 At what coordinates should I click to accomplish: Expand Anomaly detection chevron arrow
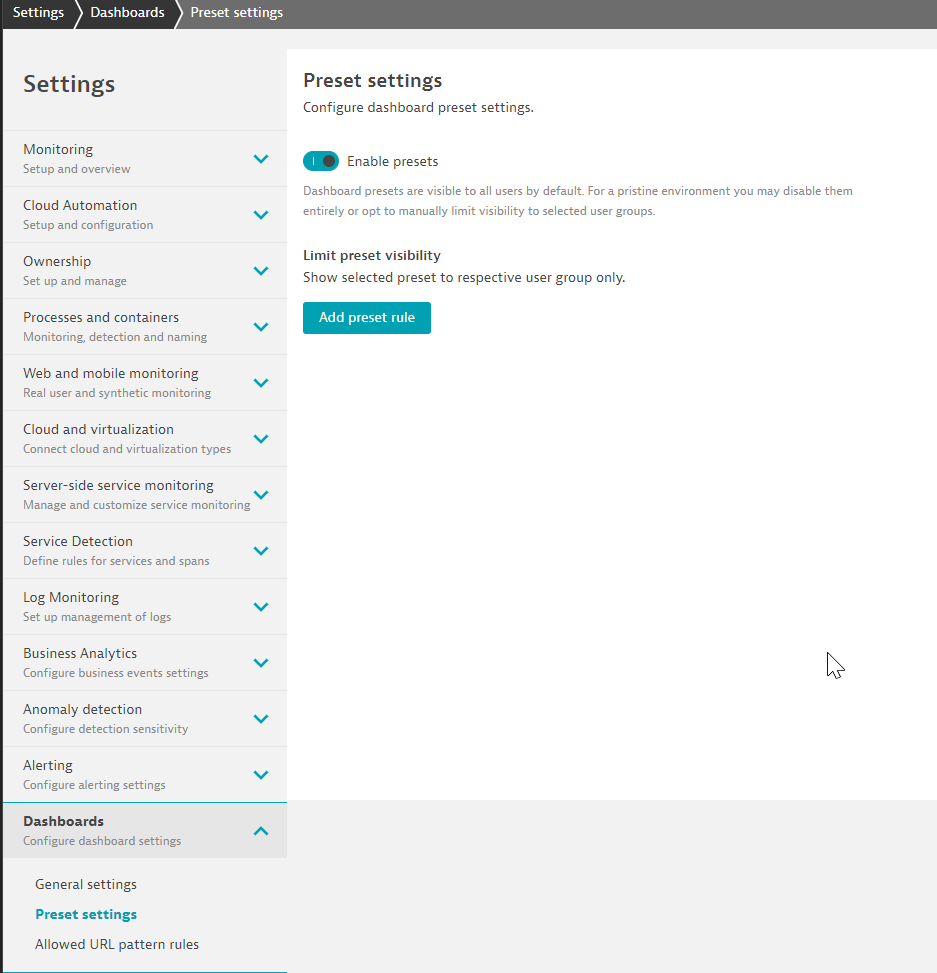(261, 719)
